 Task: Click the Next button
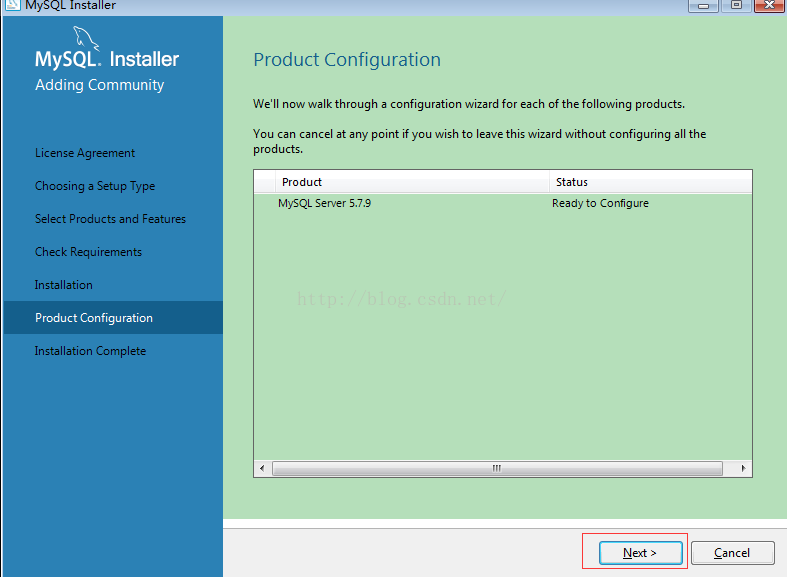coord(640,553)
